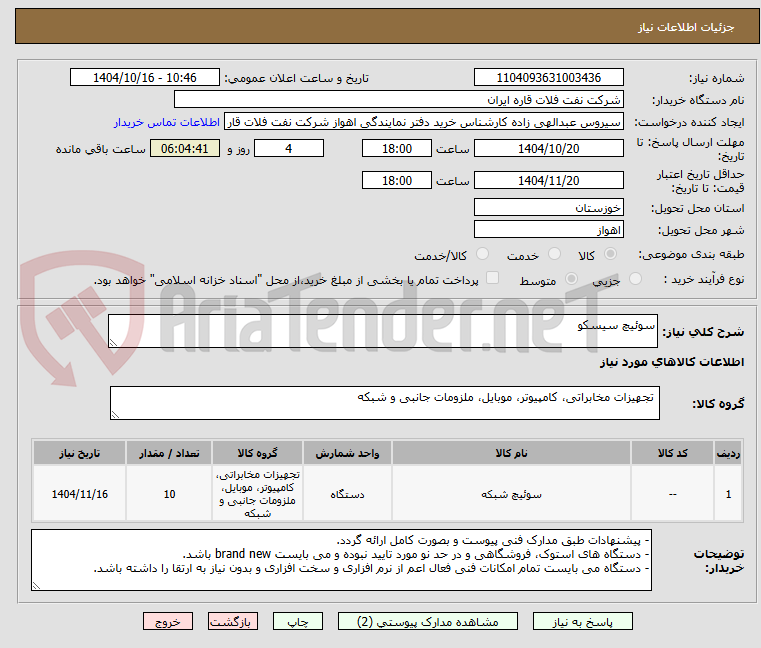Click the ردیف column header
The width and height of the screenshot is (761, 648).
click(x=728, y=453)
